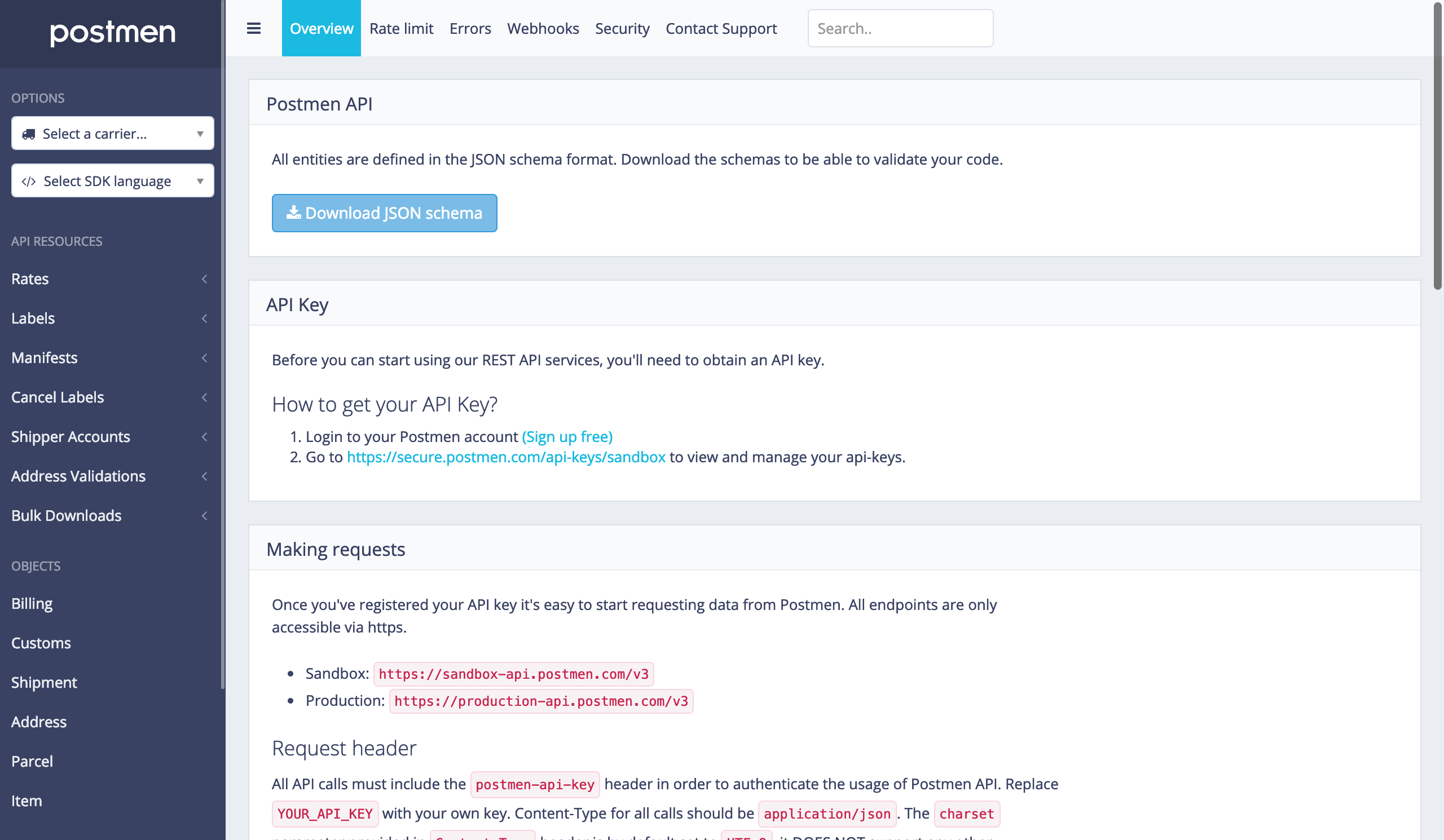Image resolution: width=1444 pixels, height=840 pixels.
Task: Open Contact Support in the top nav
Action: coord(721,28)
